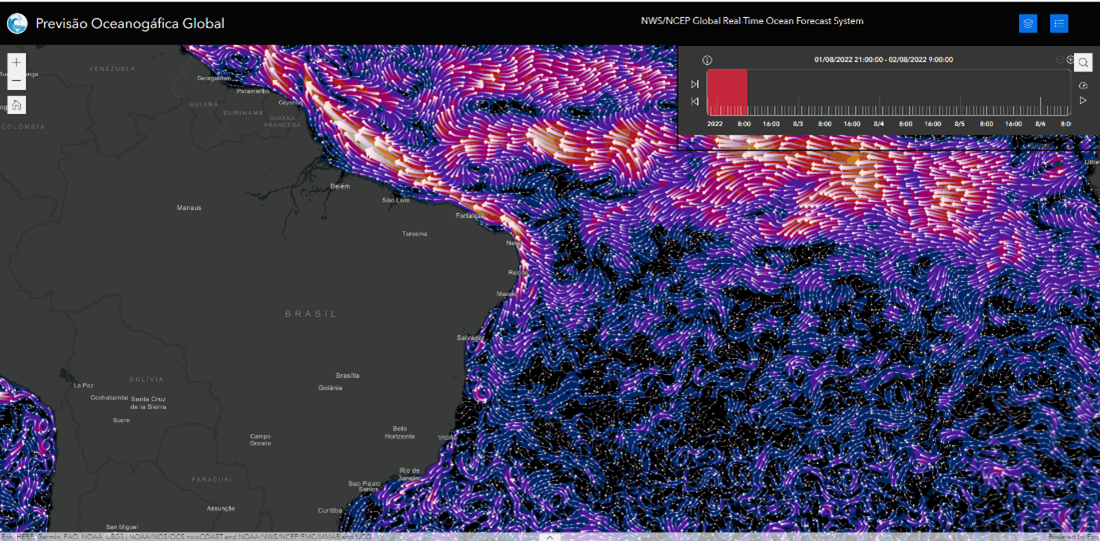Open the map search tool
1100x541 pixels.
(1083, 62)
